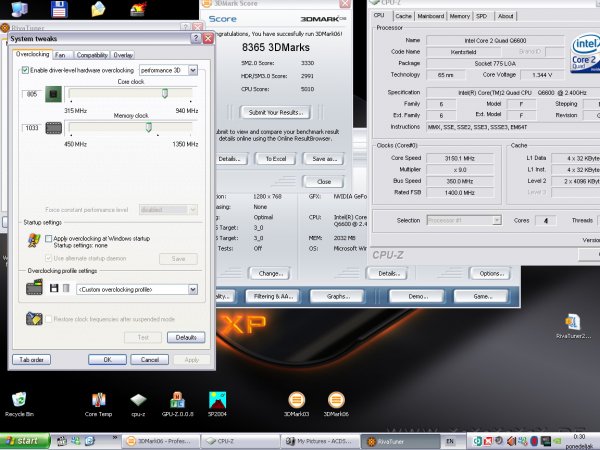Launch Core Temp from the desktop

point(98,404)
